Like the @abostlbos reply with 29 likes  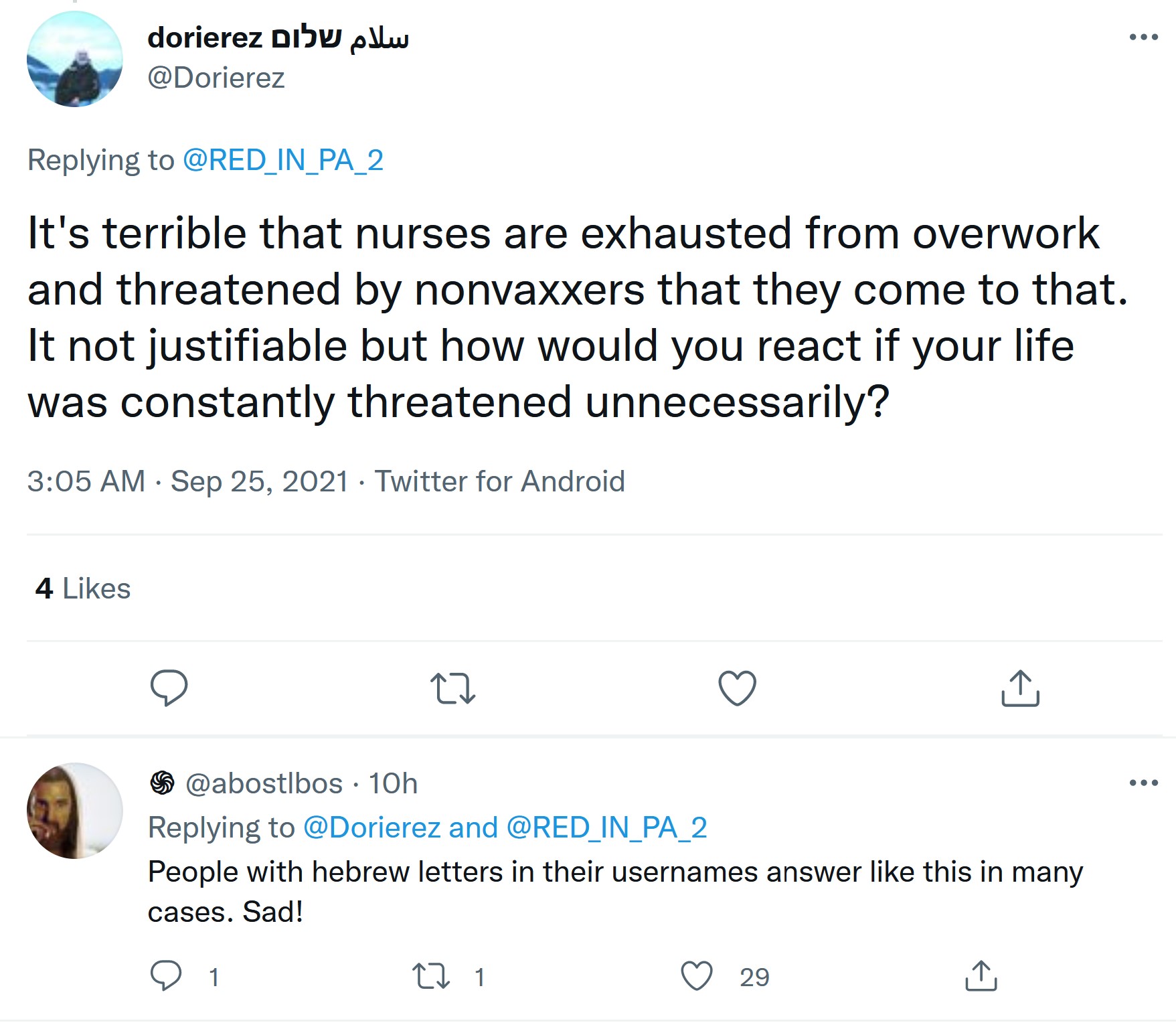(697, 976)
